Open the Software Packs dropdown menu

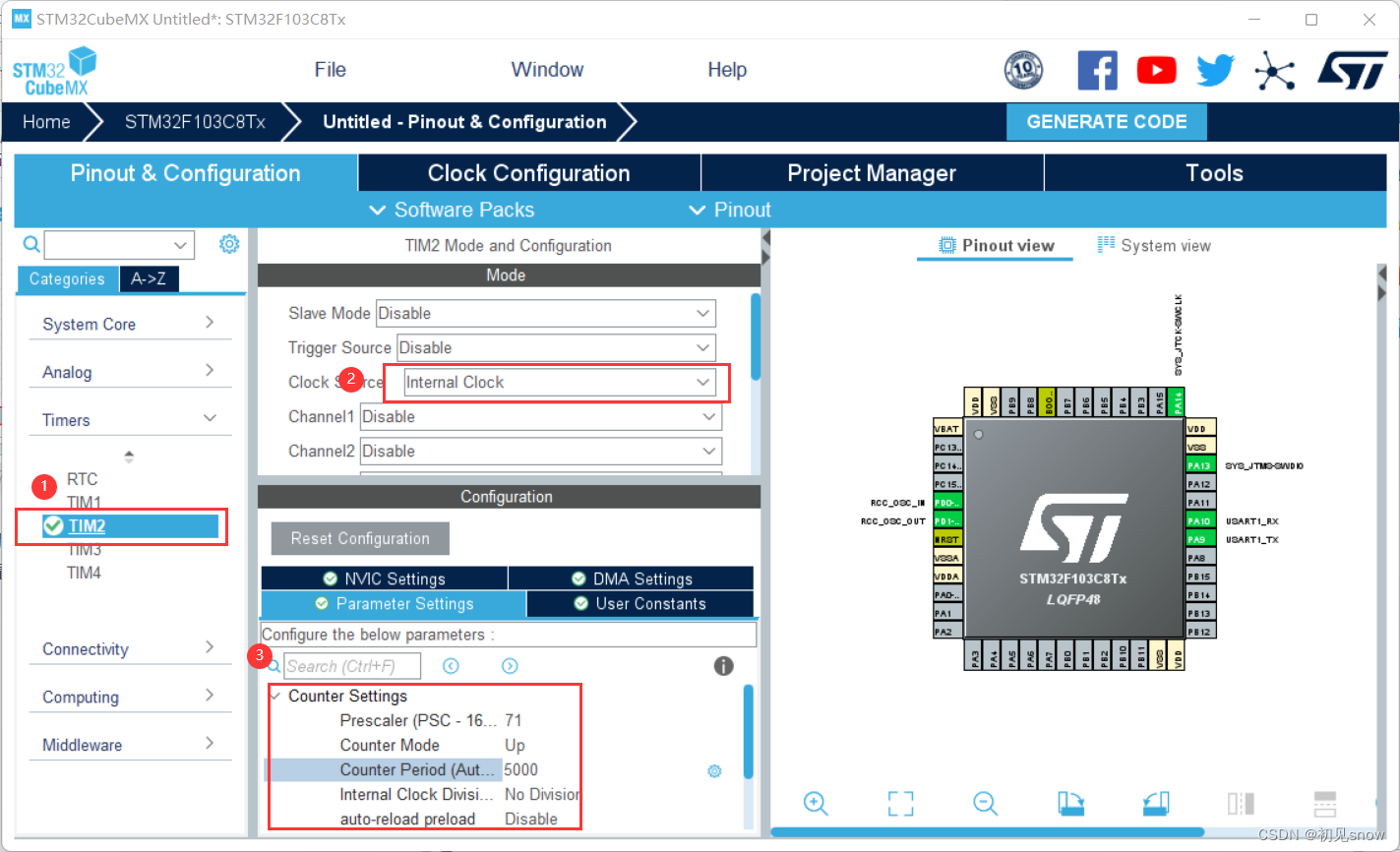452,210
